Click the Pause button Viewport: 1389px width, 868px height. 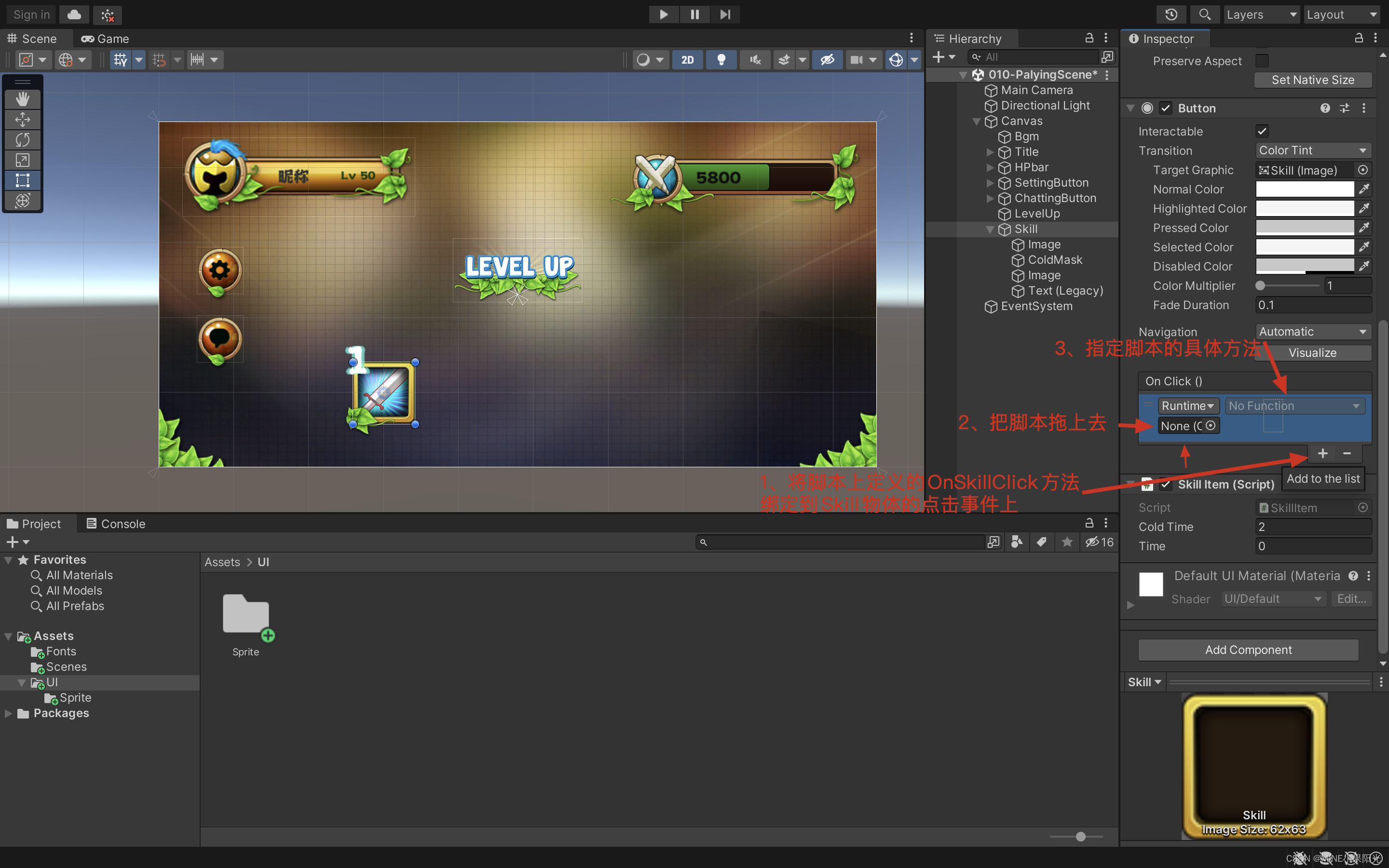[x=694, y=14]
